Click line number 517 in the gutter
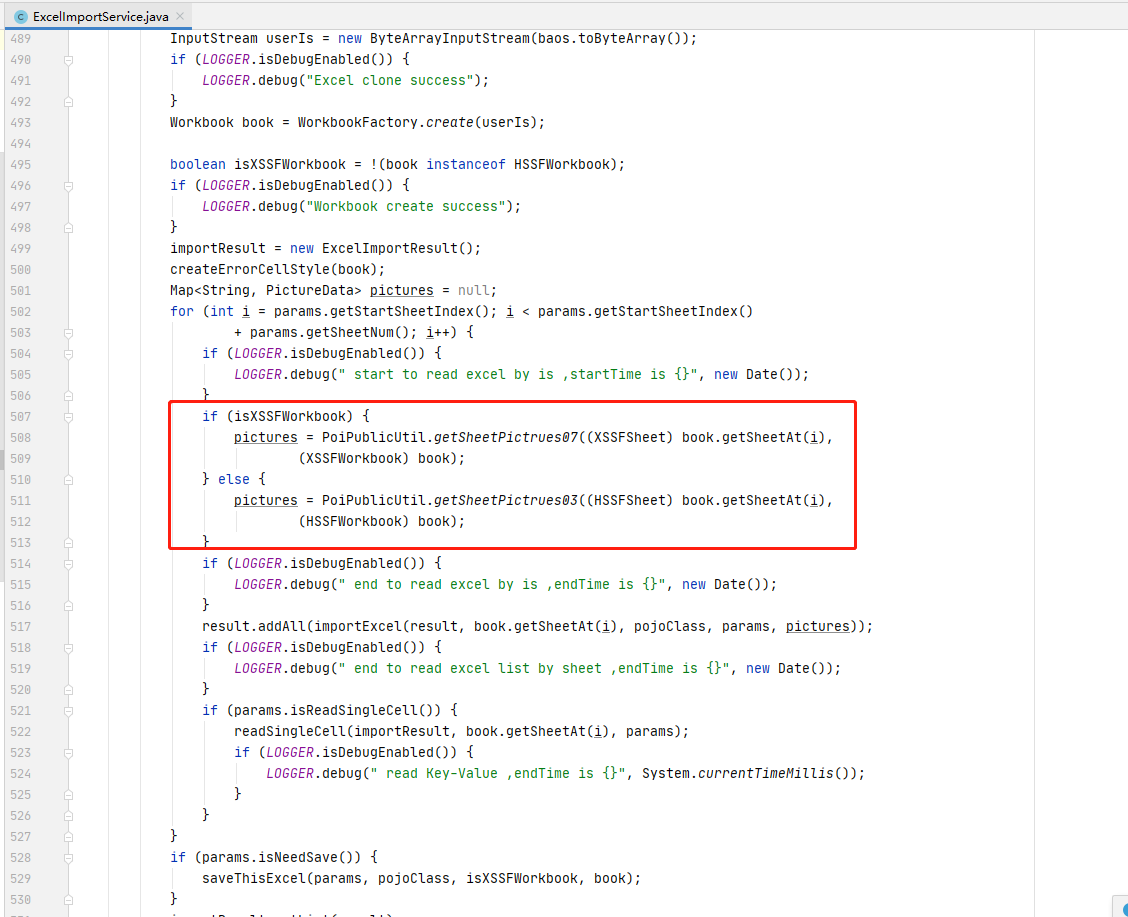The height and width of the screenshot is (917, 1128). click(21, 626)
